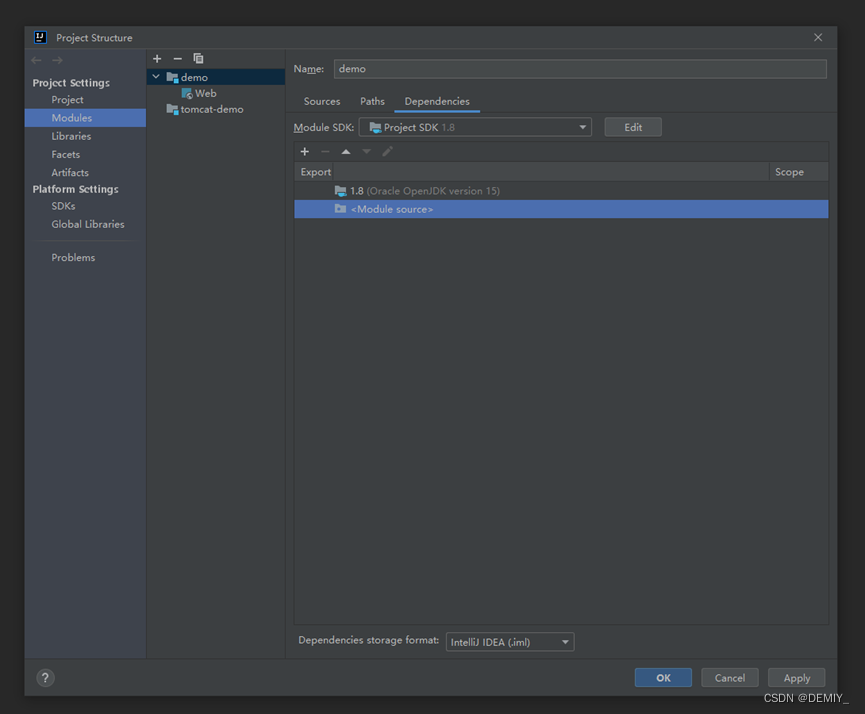Image resolution: width=865 pixels, height=714 pixels.
Task: Open the Dependencies storage format dropdown
Action: pos(510,642)
